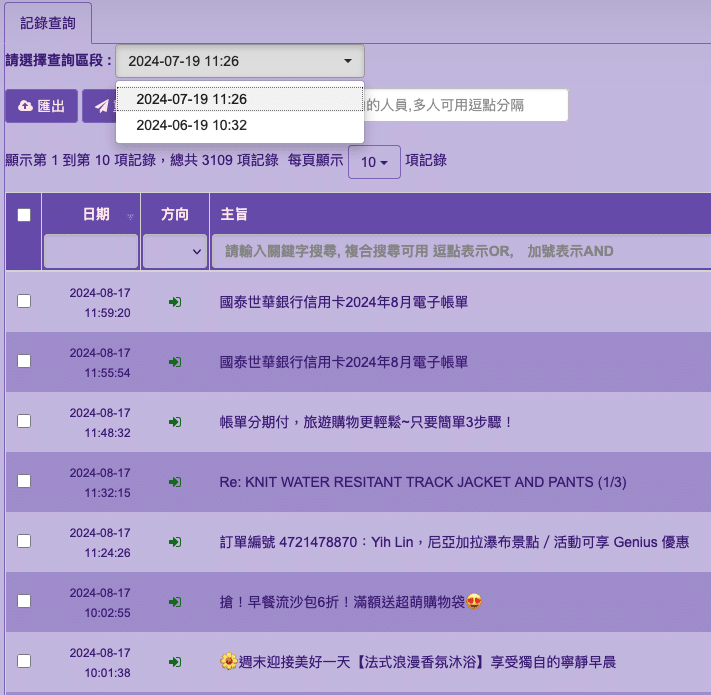Click the date filter input field
This screenshot has width=711, height=695.
pos(91,251)
